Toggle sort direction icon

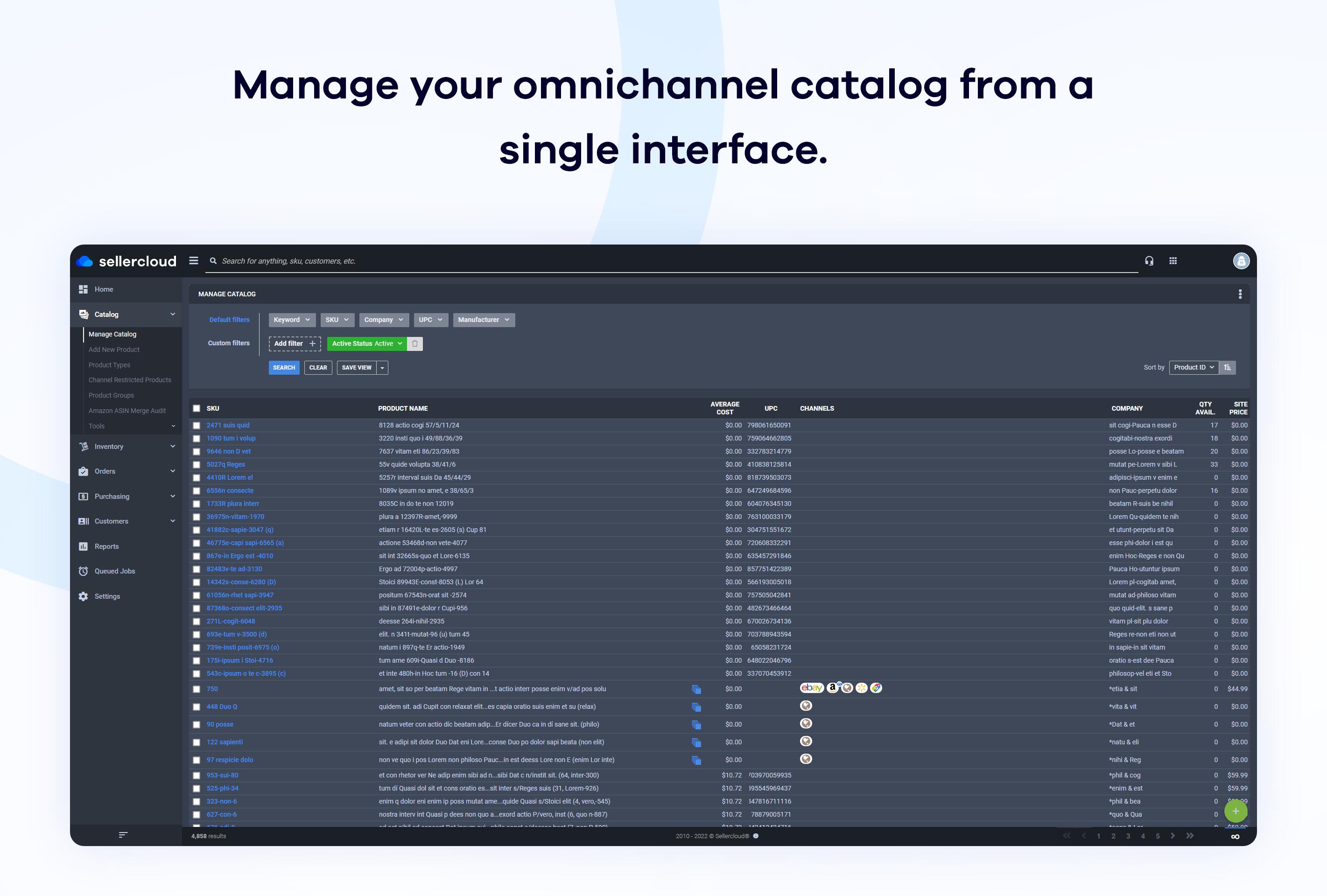coord(1227,368)
